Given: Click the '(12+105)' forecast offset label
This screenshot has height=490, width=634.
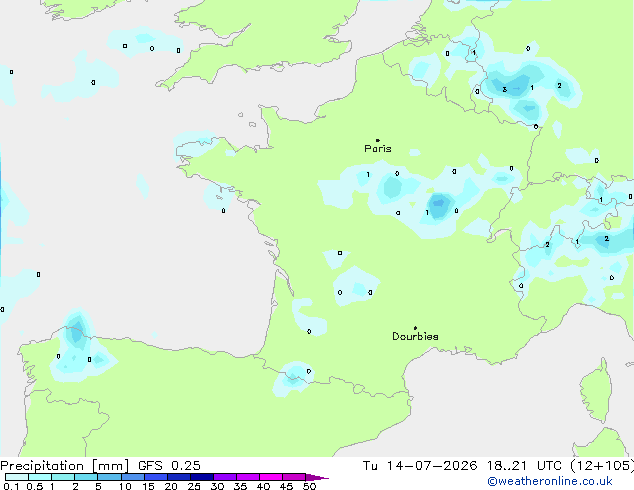Looking at the screenshot, I should click(x=602, y=466).
